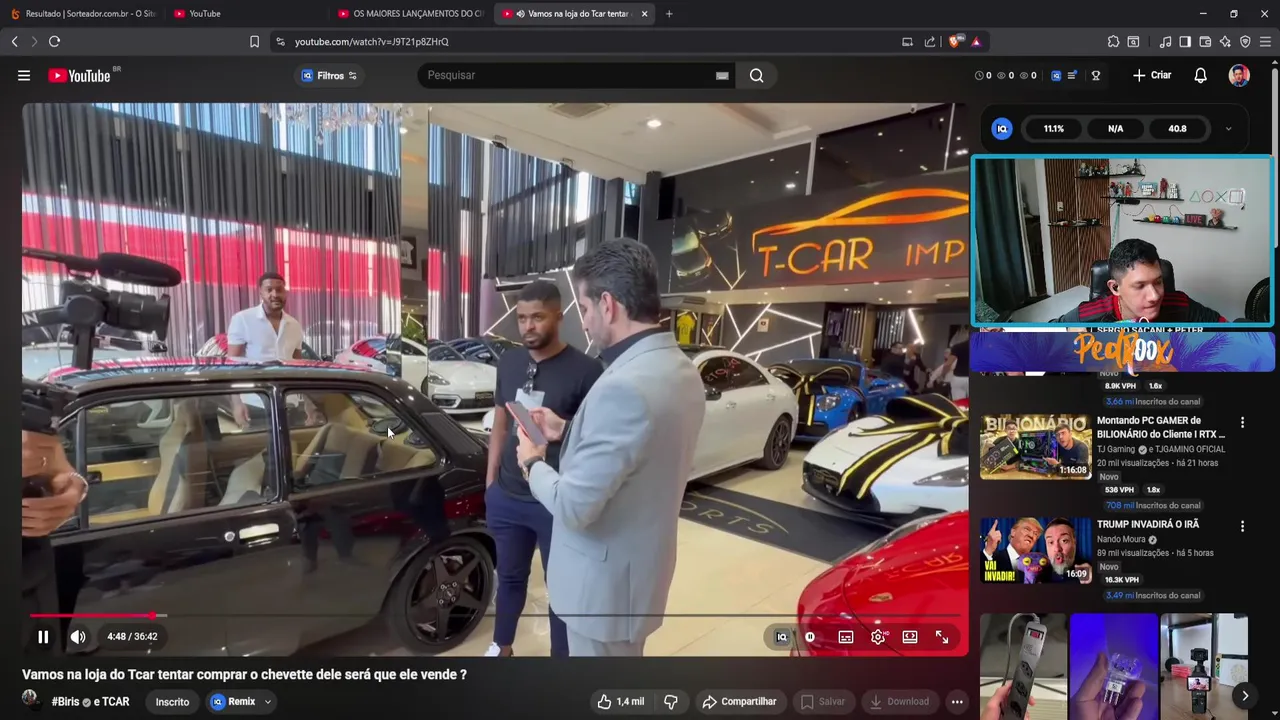Click the Download button
Screen dimensions: 1280x720
[x=899, y=702]
